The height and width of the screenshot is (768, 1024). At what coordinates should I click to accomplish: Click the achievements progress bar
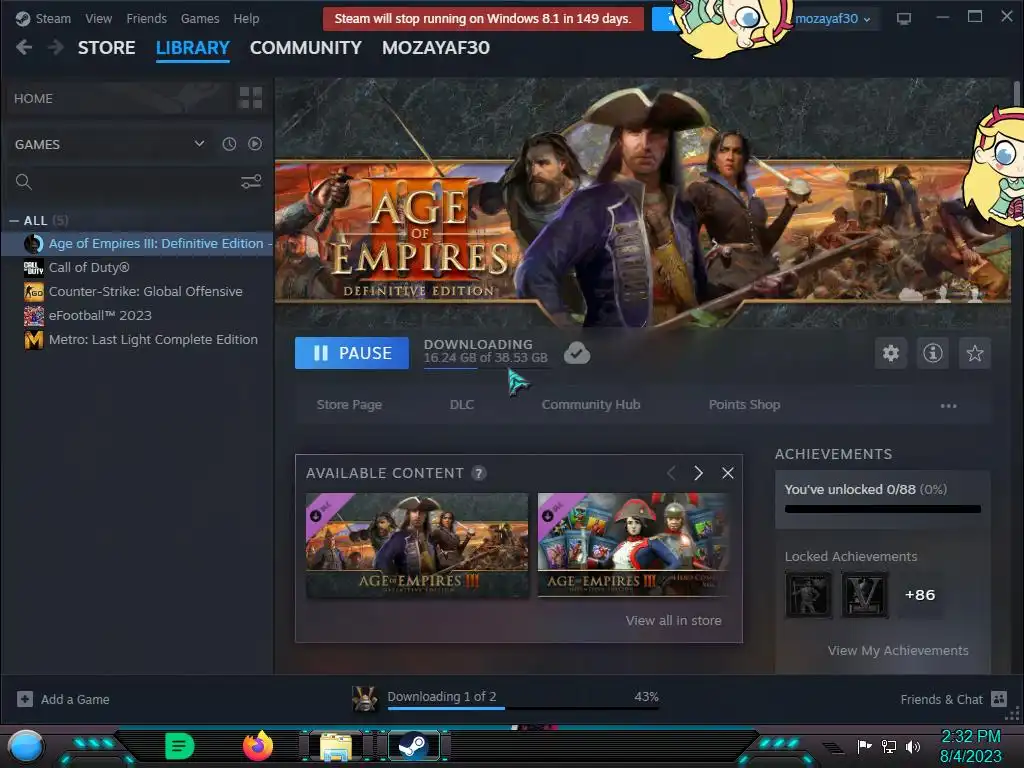coord(883,509)
